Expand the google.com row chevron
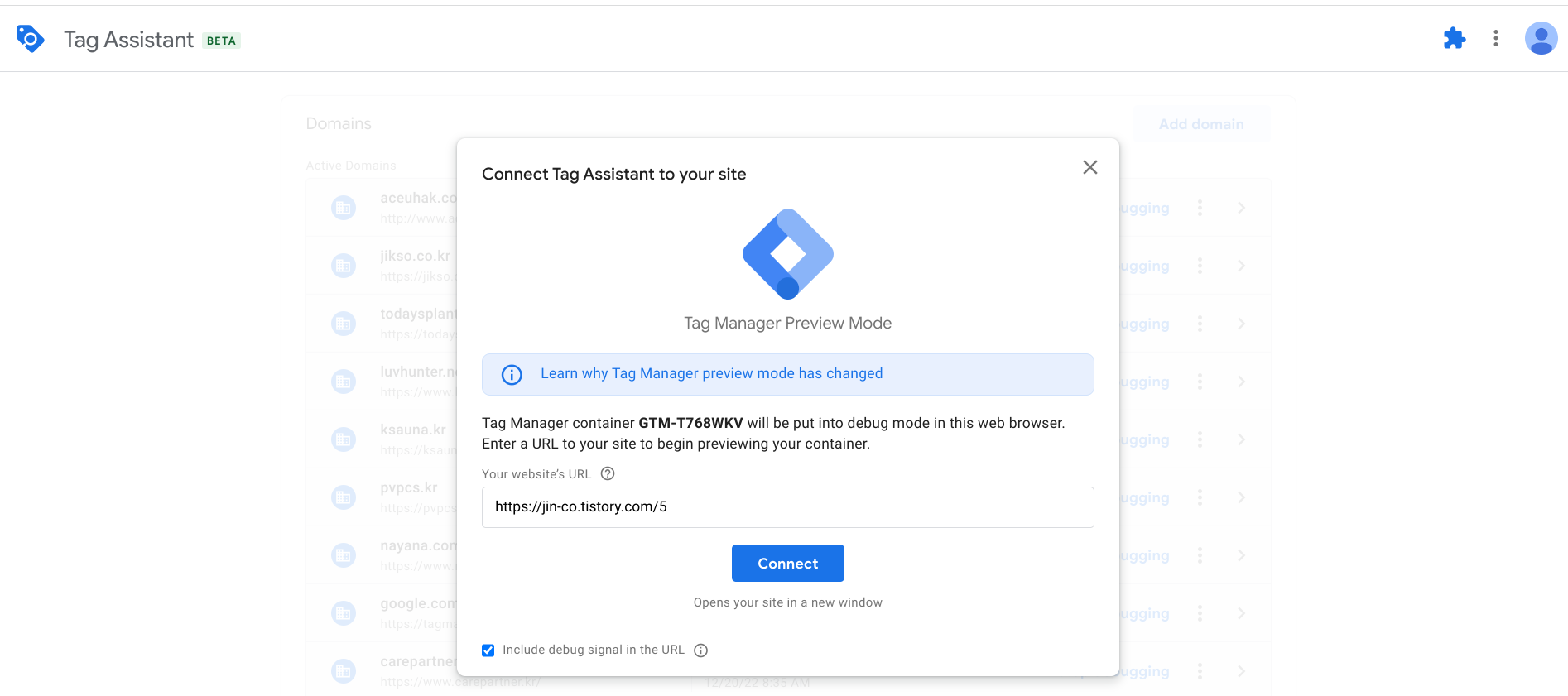Viewport: 1568px width, 696px height. pos(1242,613)
